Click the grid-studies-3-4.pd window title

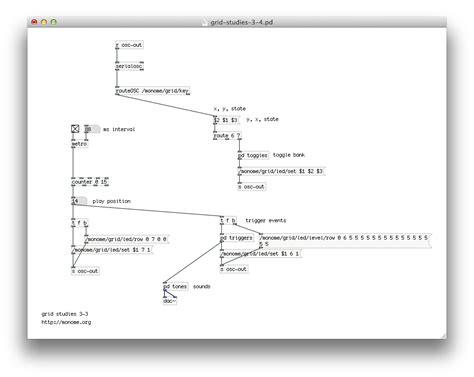click(x=241, y=22)
